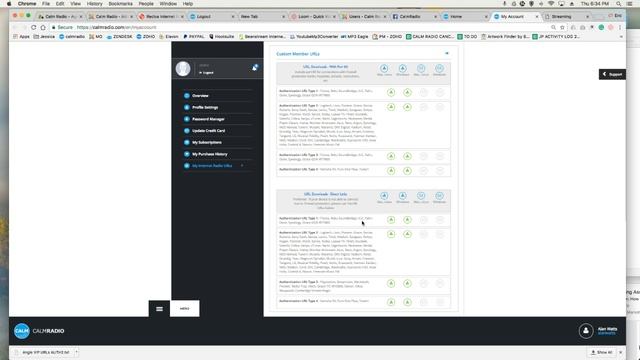Click second green icon in Port 80 Type 3 row
Viewport: 640px width, 360px height.
pyautogui.click(x=407, y=156)
